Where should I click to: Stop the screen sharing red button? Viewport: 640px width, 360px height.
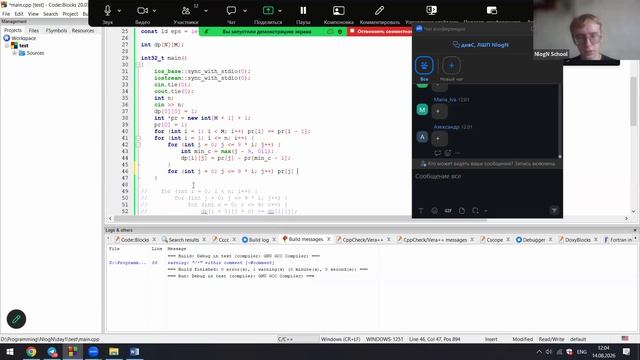coord(380,31)
